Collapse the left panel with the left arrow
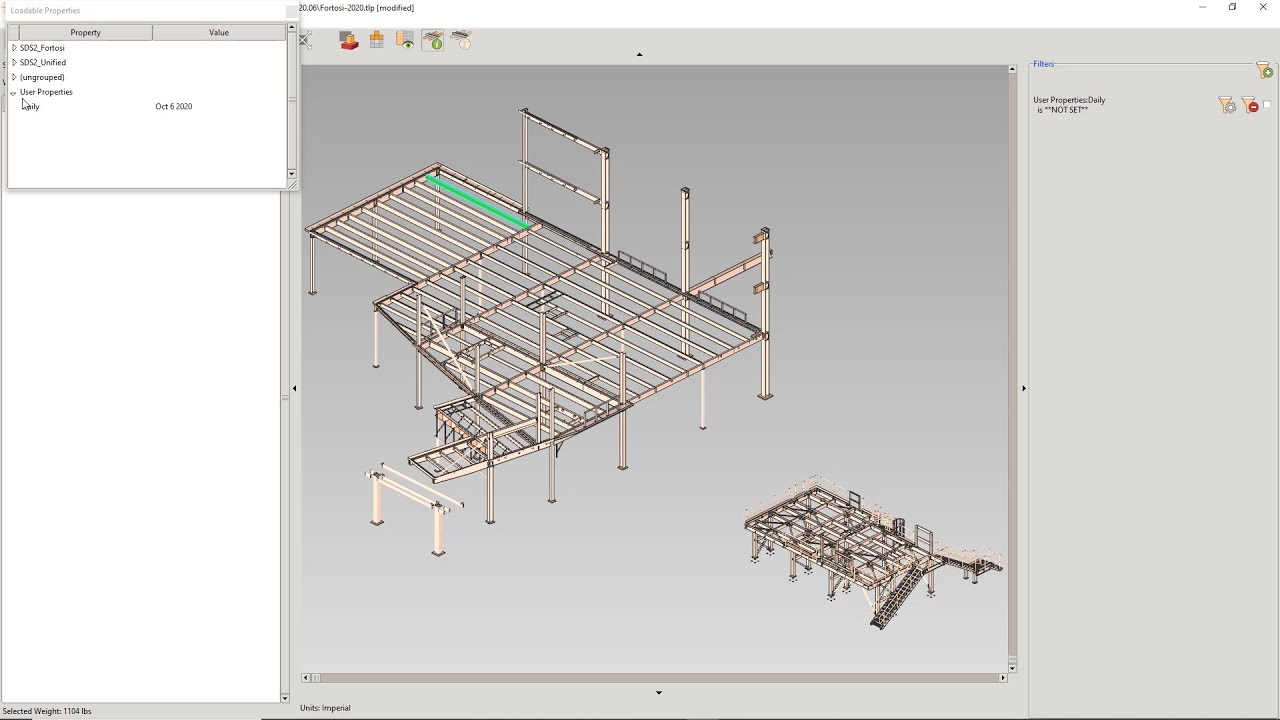Viewport: 1280px width, 720px height. [x=294, y=388]
